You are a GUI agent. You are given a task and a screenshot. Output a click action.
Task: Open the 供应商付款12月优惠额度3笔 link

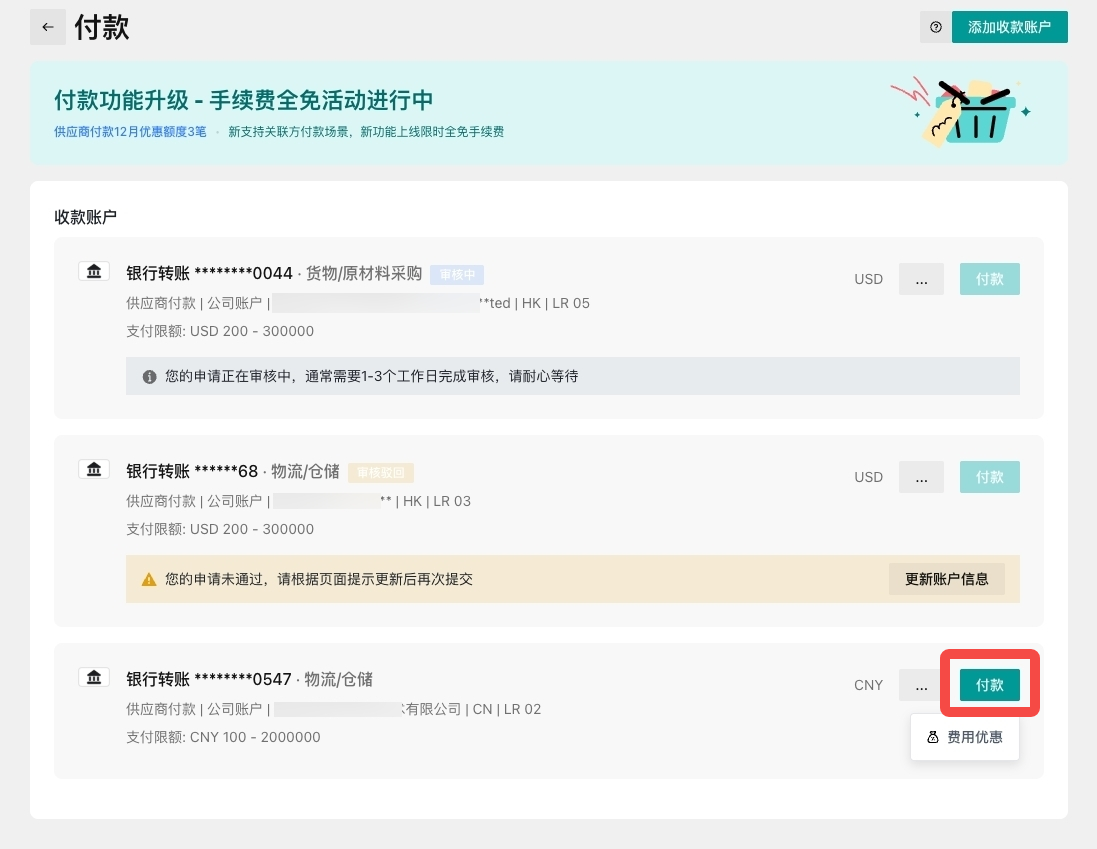click(x=130, y=131)
